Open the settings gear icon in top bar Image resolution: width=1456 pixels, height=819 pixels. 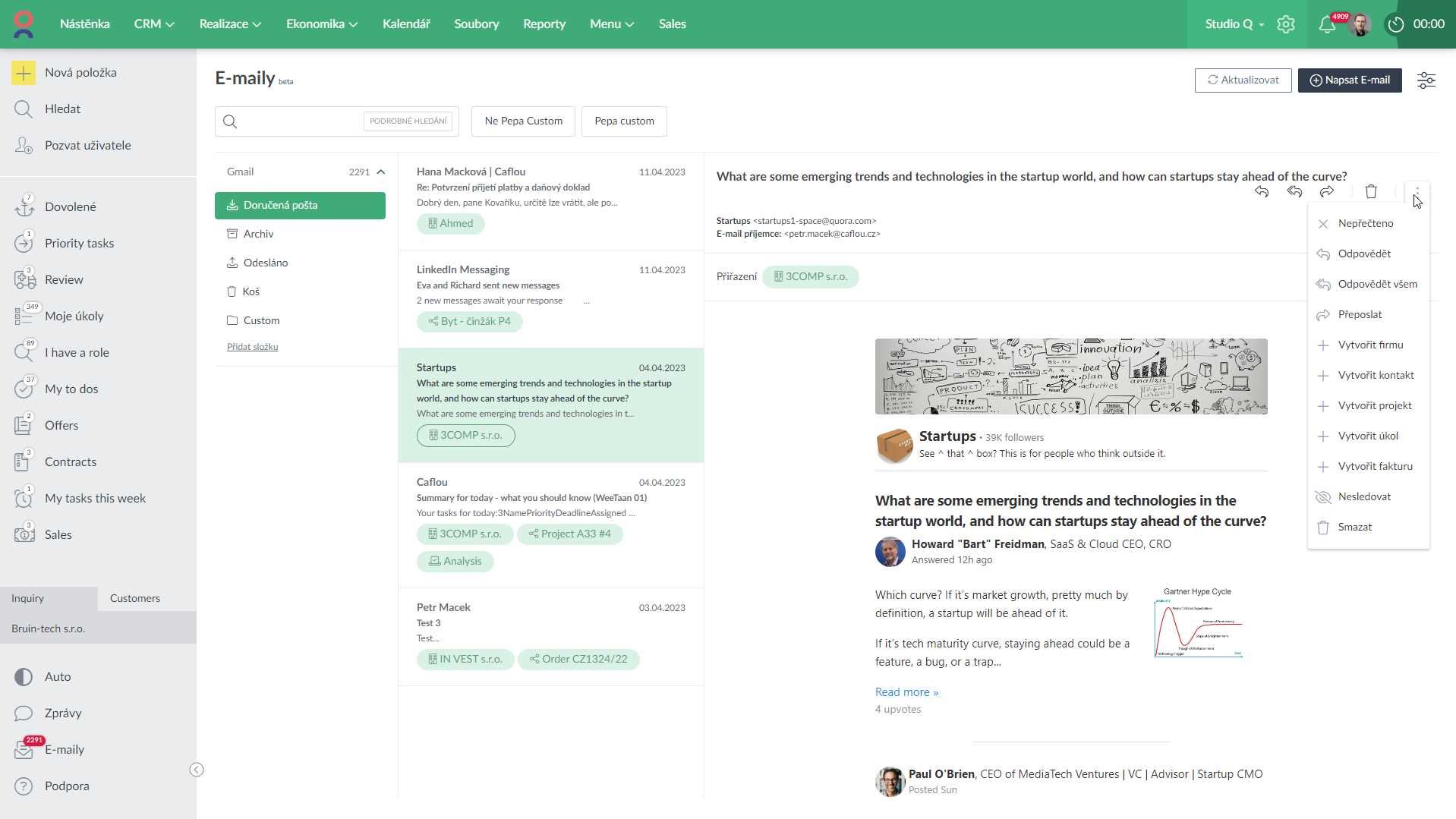point(1286,24)
